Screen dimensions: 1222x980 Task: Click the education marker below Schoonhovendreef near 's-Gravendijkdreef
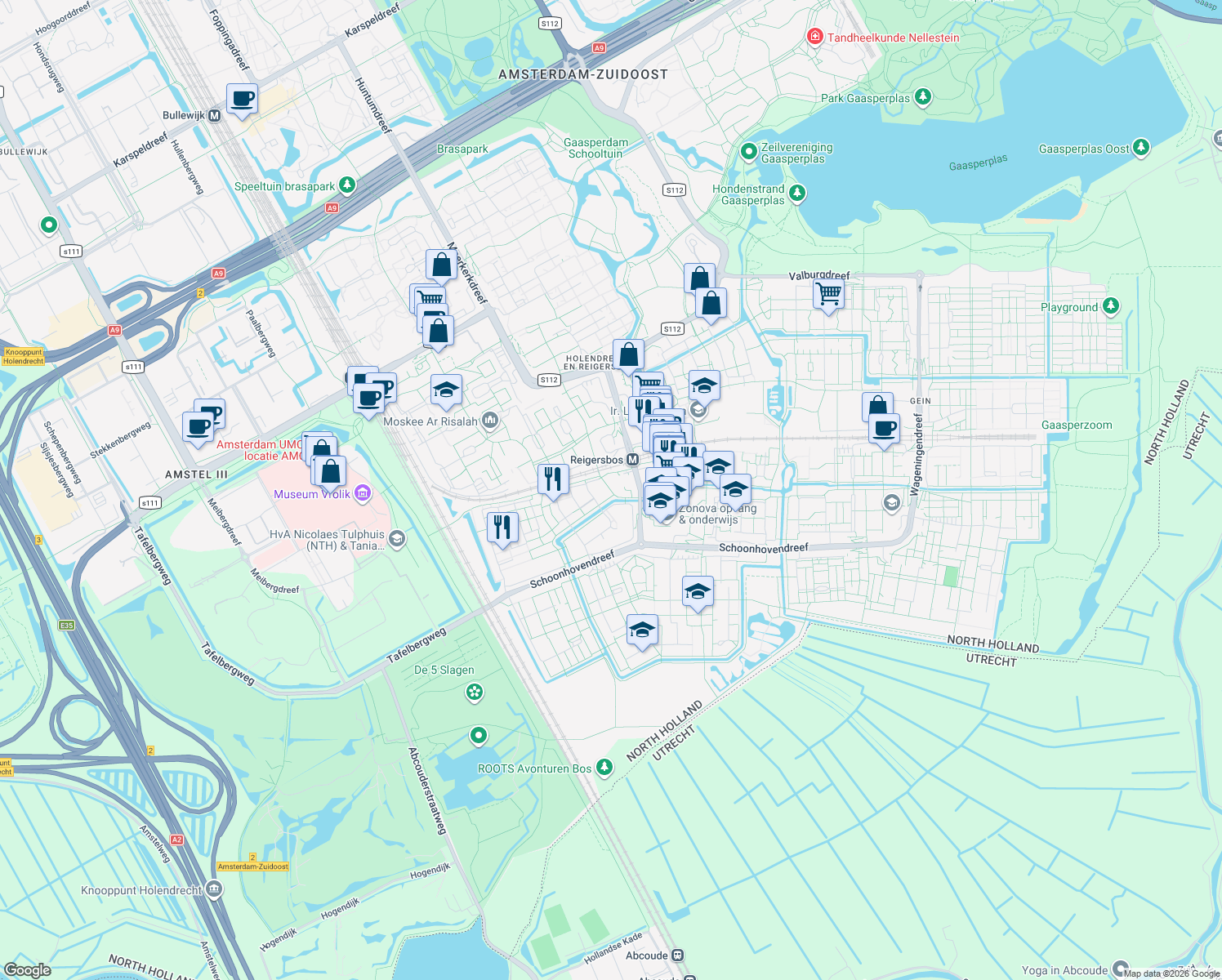coord(698,593)
